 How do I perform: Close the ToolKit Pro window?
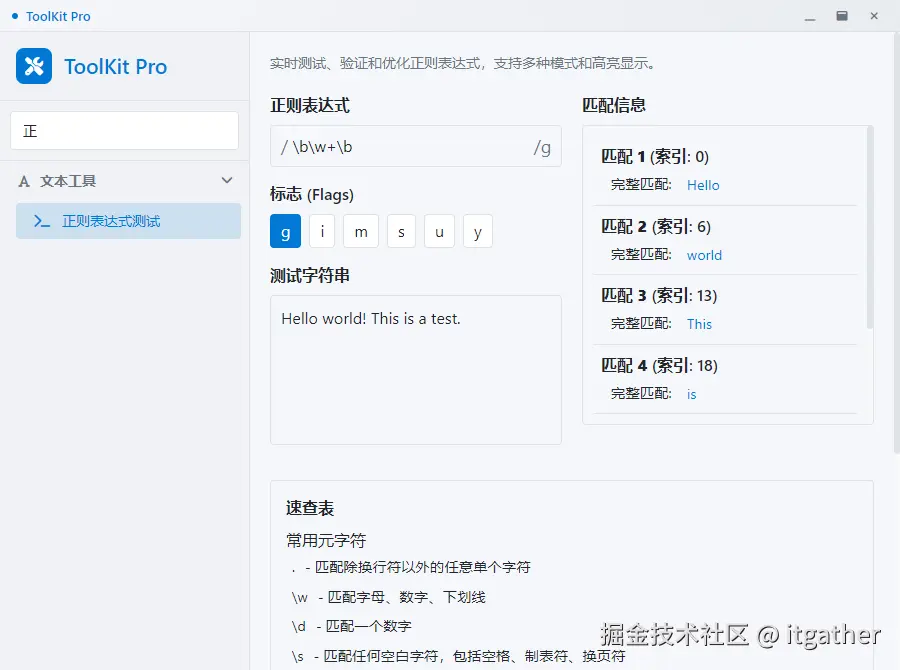874,16
